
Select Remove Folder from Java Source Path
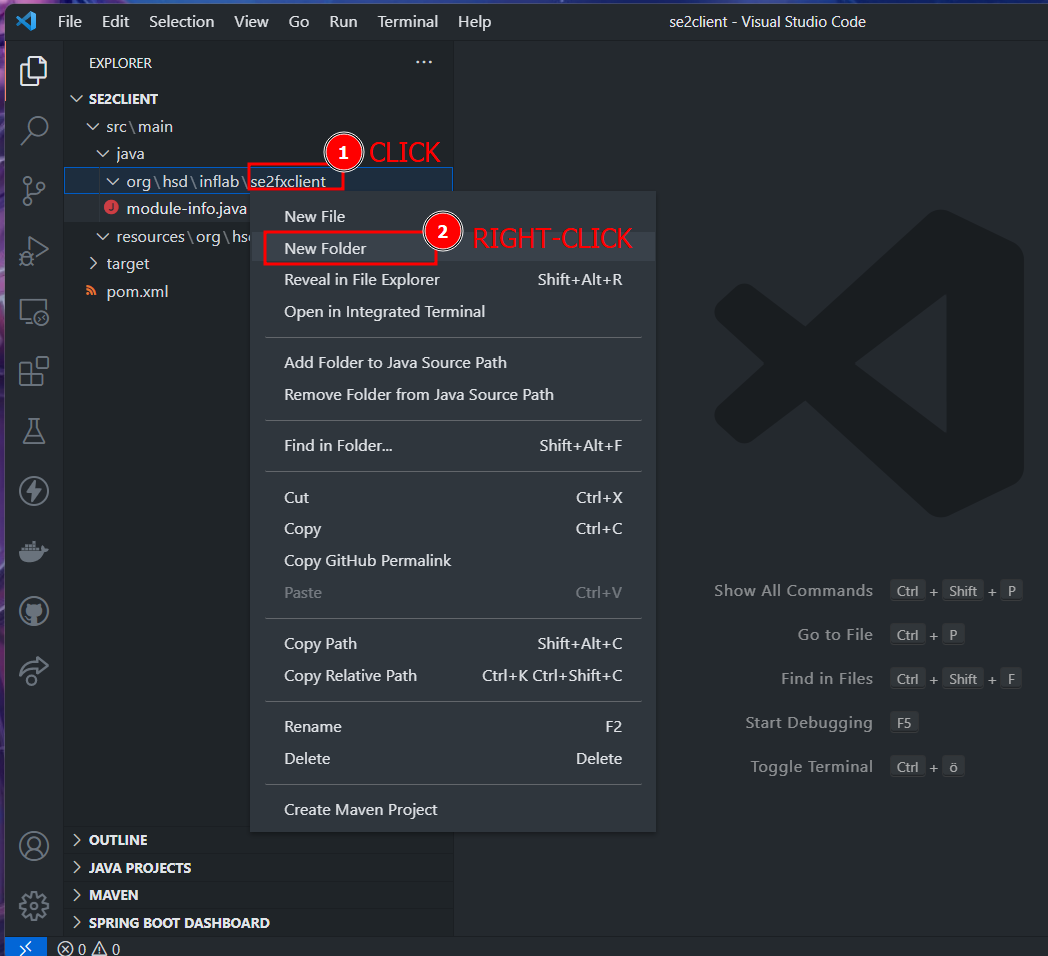452,394
